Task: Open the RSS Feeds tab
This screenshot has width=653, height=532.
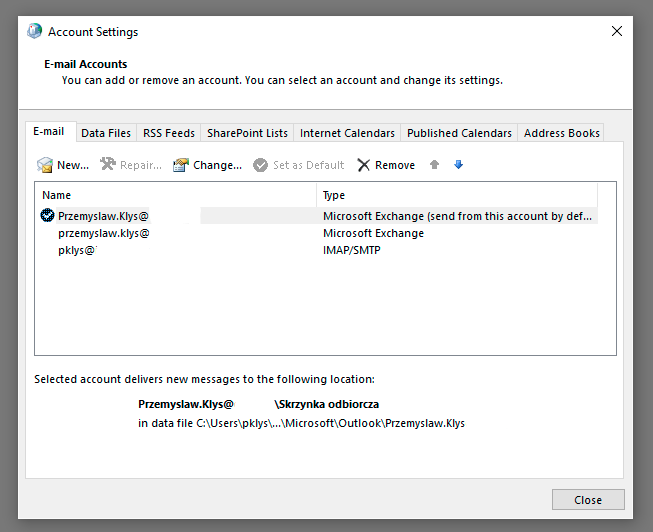Action: point(168,133)
